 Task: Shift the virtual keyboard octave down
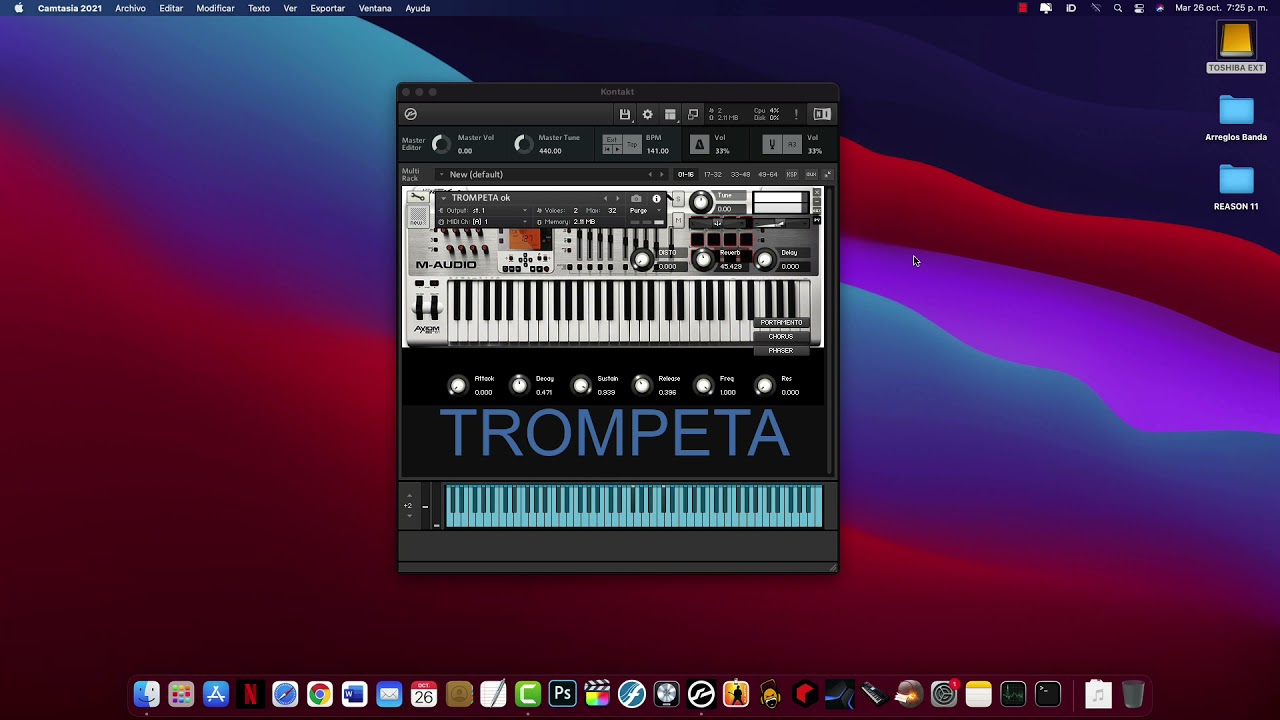[x=408, y=516]
